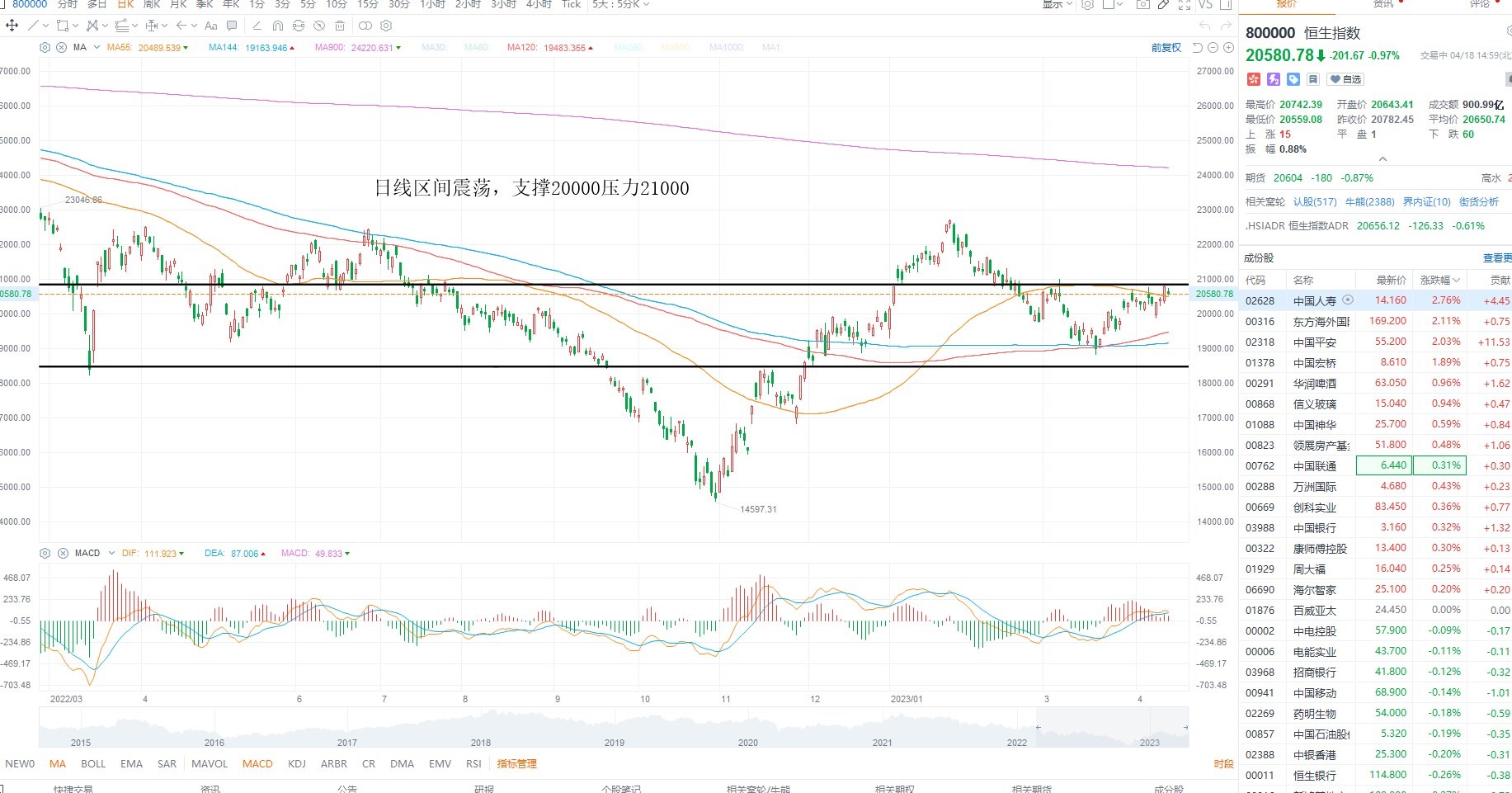Click the 2022 region on timeline navigator
The width and height of the screenshot is (1512, 793).
click(x=1016, y=742)
